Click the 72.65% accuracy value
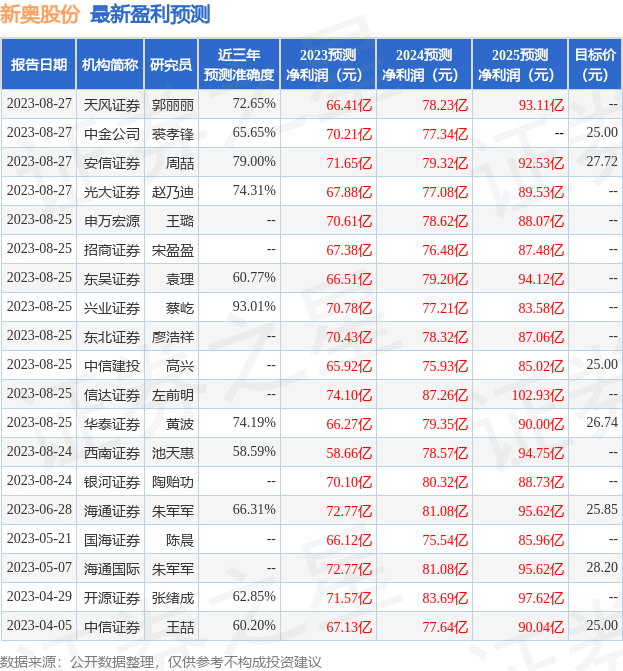The image size is (623, 671). tap(254, 104)
